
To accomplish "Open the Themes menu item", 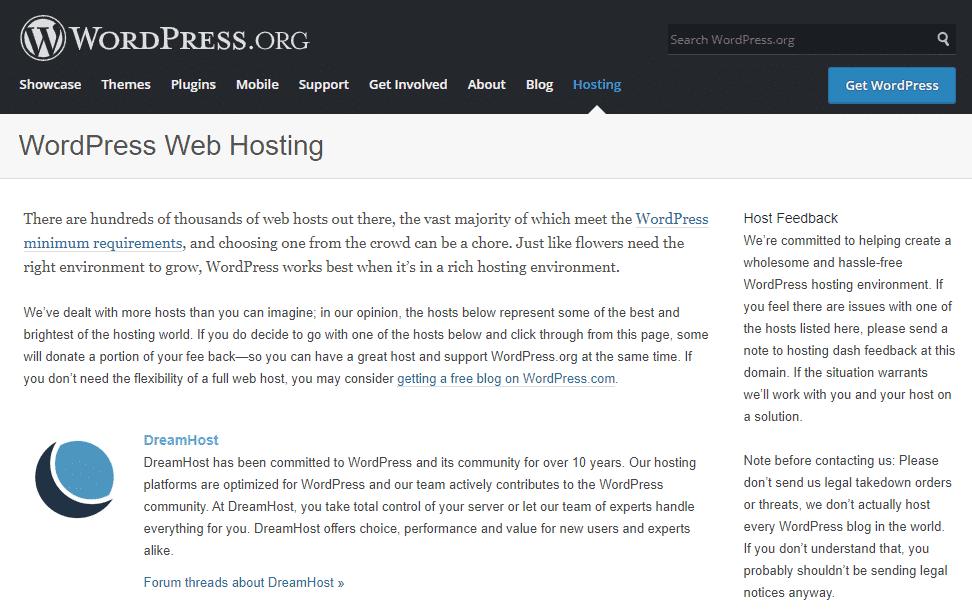I will 126,85.
